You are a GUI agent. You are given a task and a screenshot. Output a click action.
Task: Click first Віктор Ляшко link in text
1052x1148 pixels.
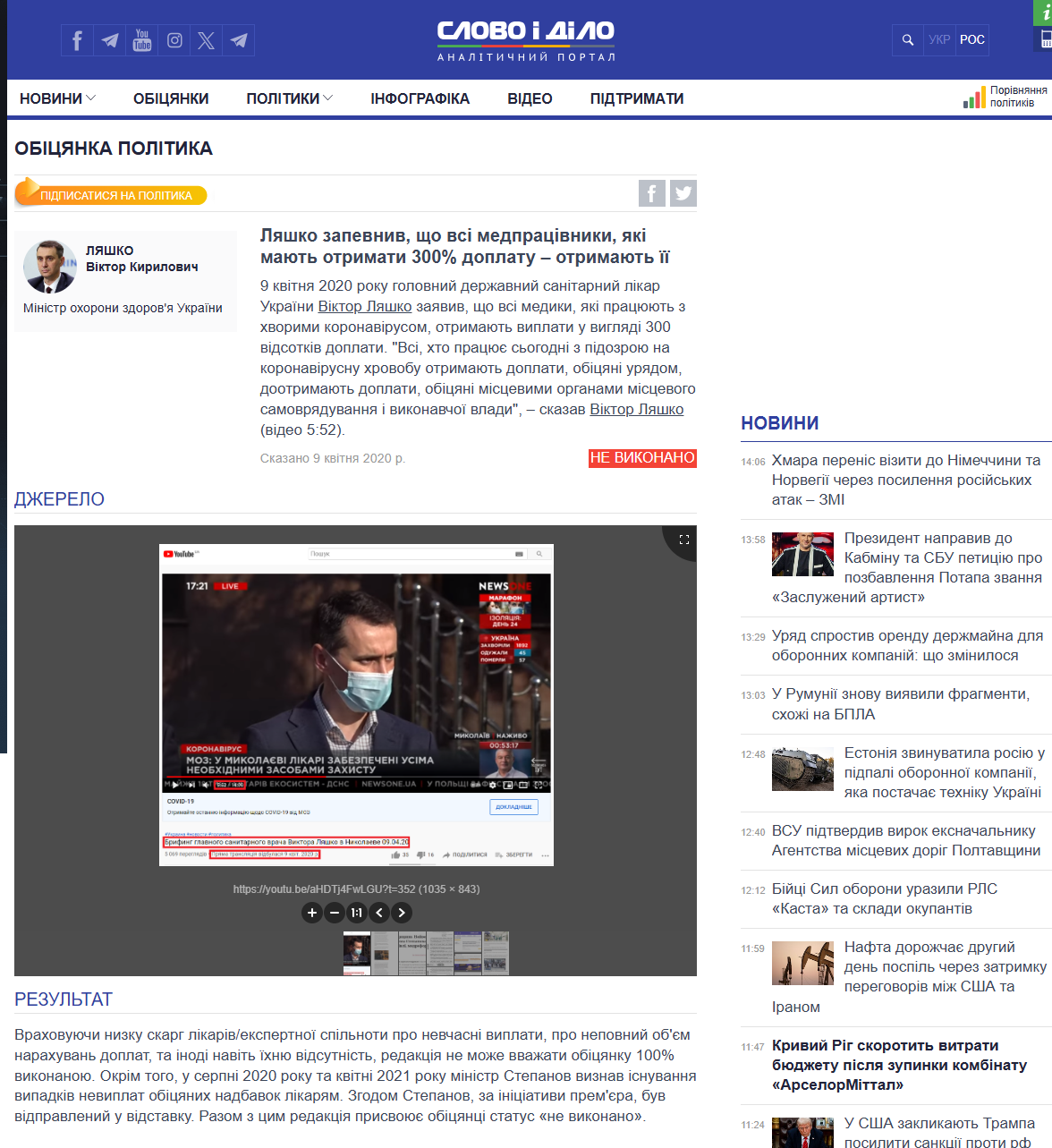coord(365,306)
